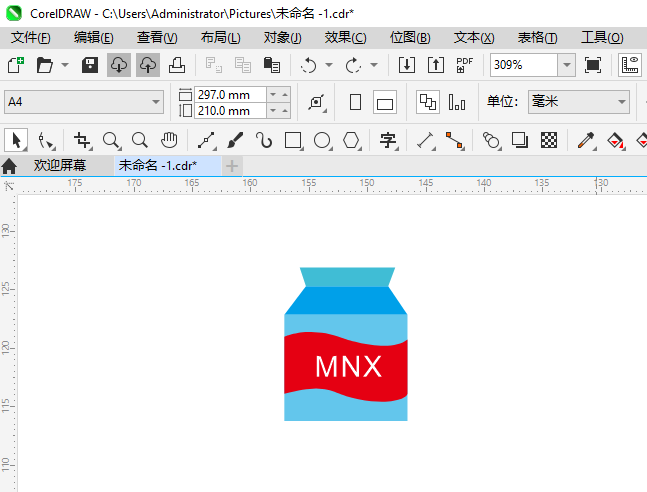Select the Interactive Fill bucket tool

click(616, 141)
